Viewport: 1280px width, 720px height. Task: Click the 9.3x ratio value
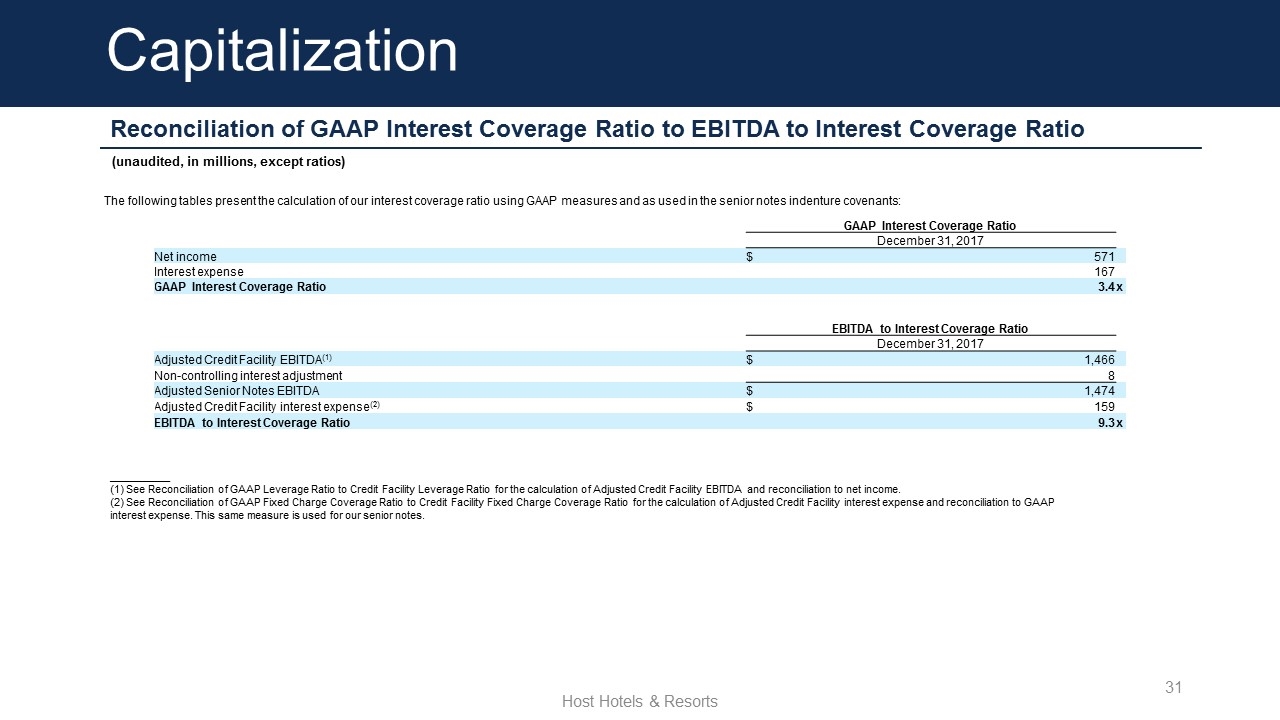(1110, 423)
